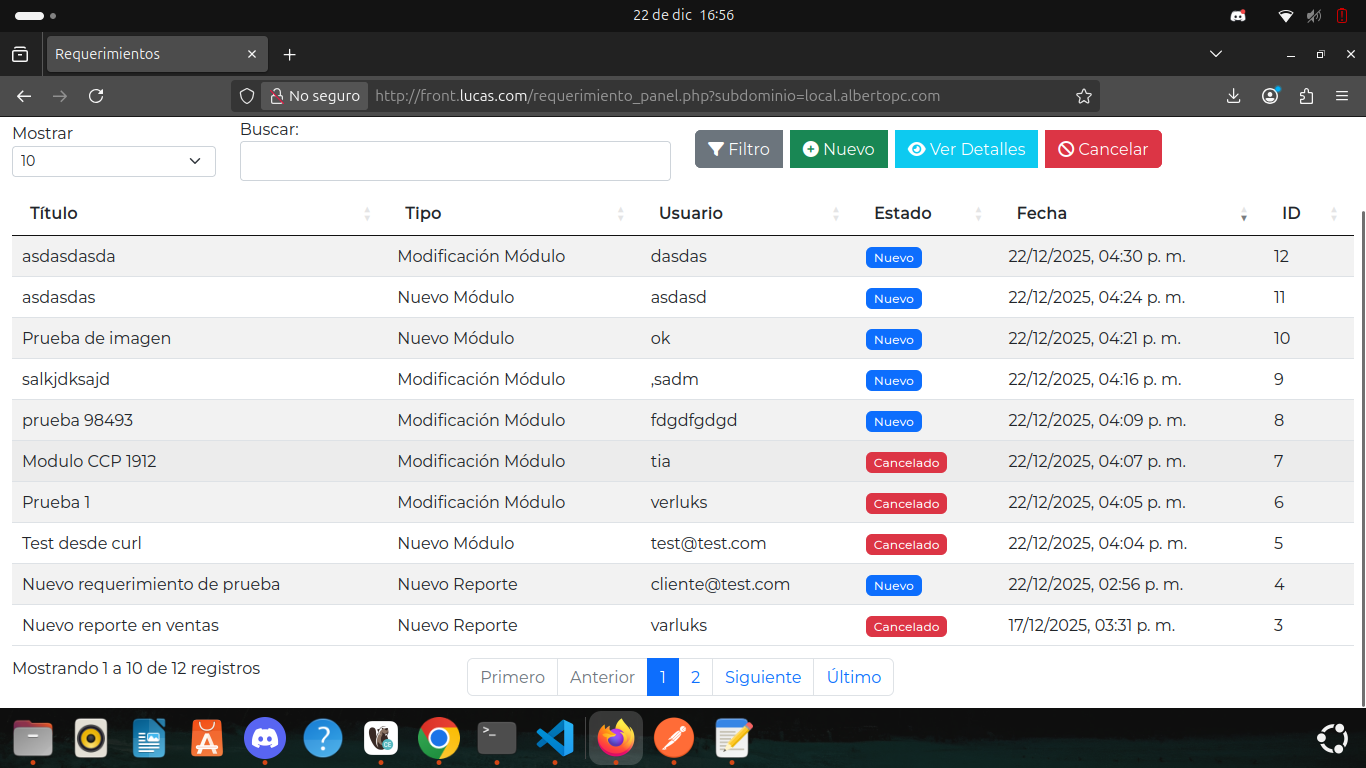Screen dimensions: 1366x768
Task: Open the Firefox downloads panel
Action: (1233, 96)
